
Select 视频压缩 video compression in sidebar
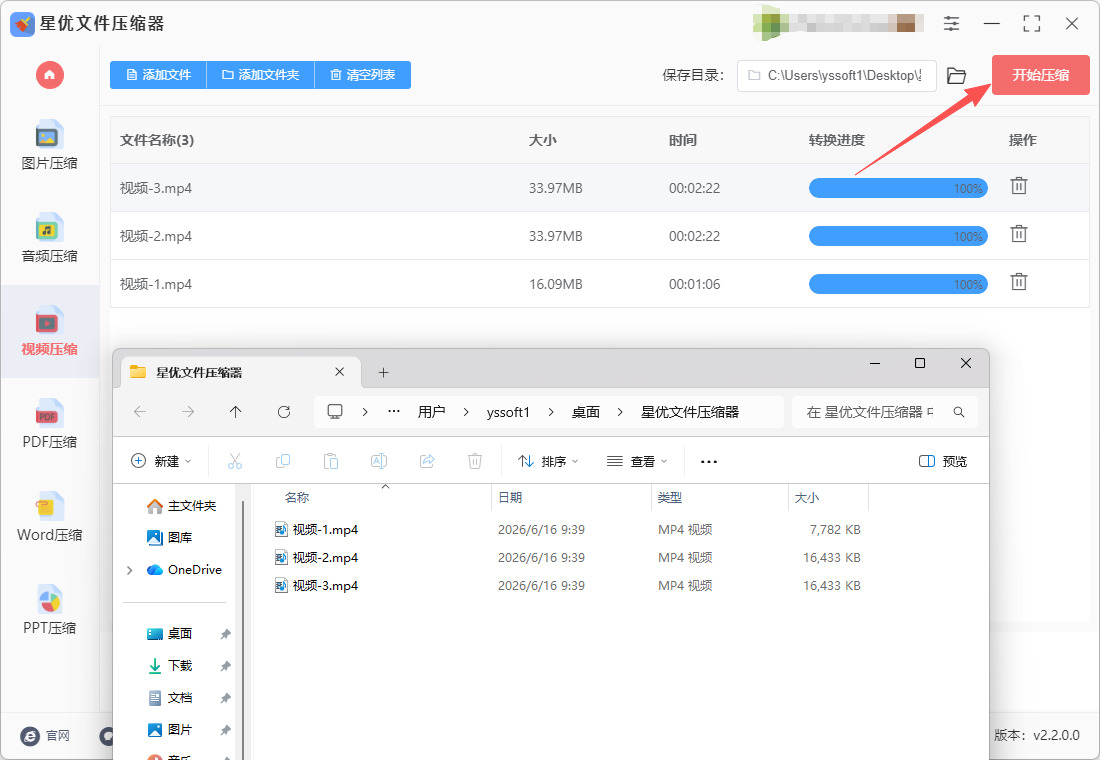pyautogui.click(x=49, y=331)
